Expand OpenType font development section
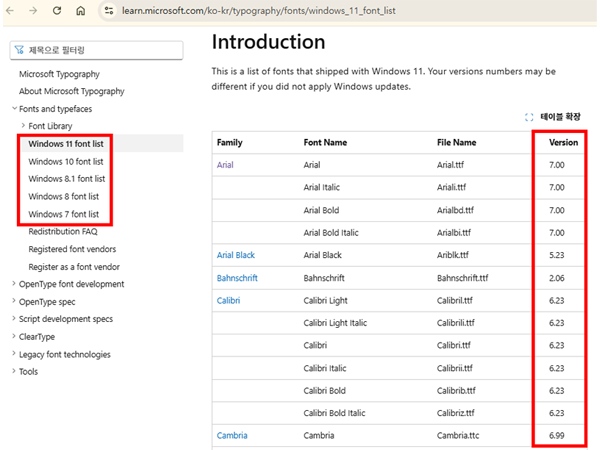The image size is (600, 450). click(x=14, y=284)
